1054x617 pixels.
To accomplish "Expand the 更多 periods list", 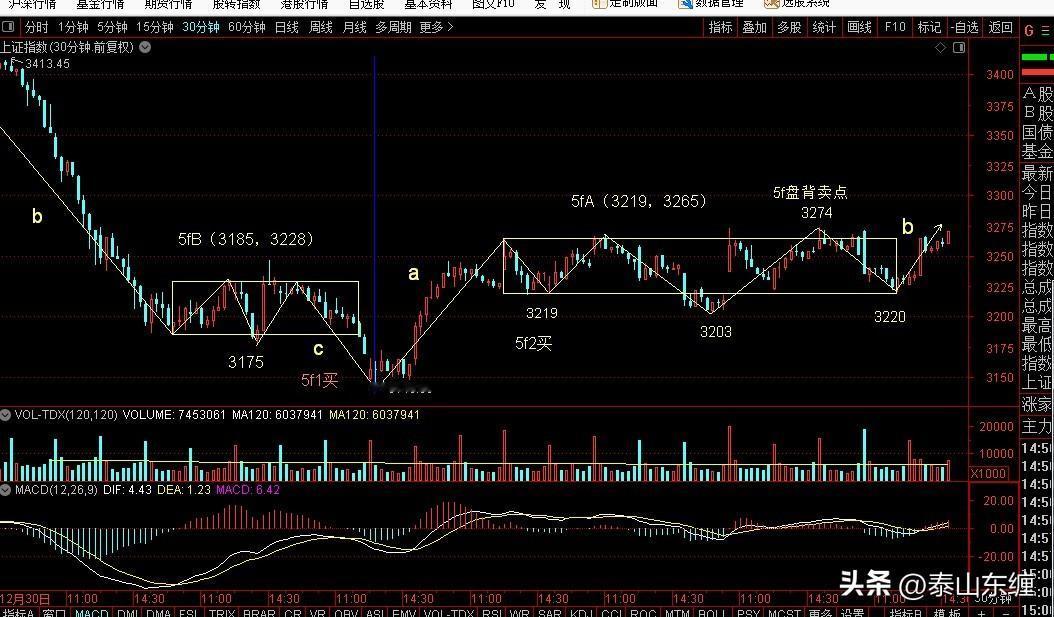I will [436, 28].
